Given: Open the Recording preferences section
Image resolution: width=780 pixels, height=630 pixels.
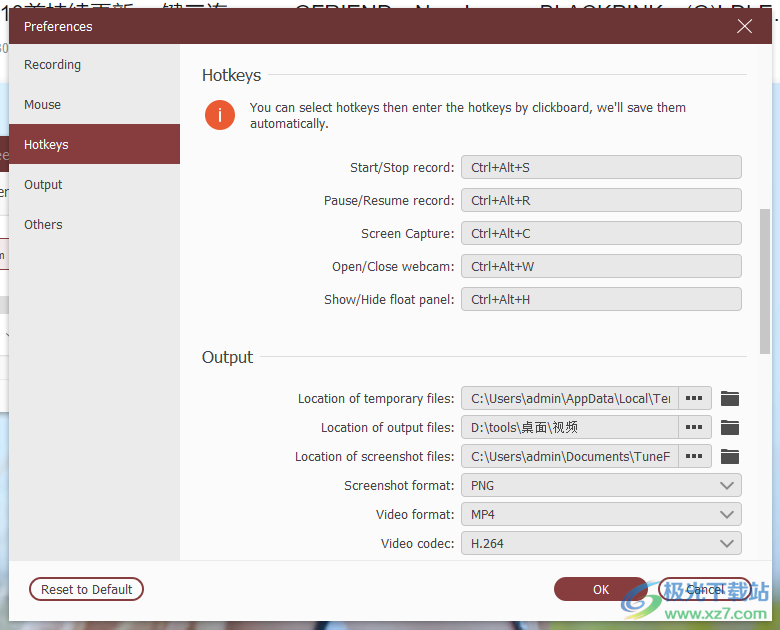Looking at the screenshot, I should (95, 65).
